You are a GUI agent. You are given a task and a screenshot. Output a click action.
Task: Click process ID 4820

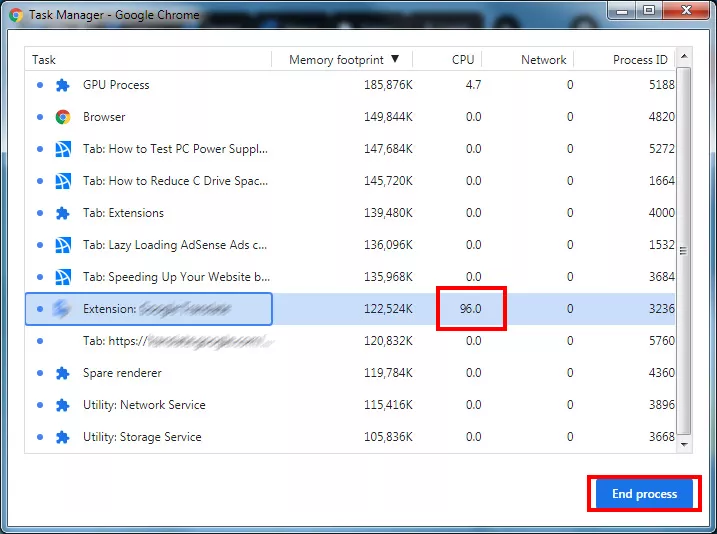pos(662,117)
